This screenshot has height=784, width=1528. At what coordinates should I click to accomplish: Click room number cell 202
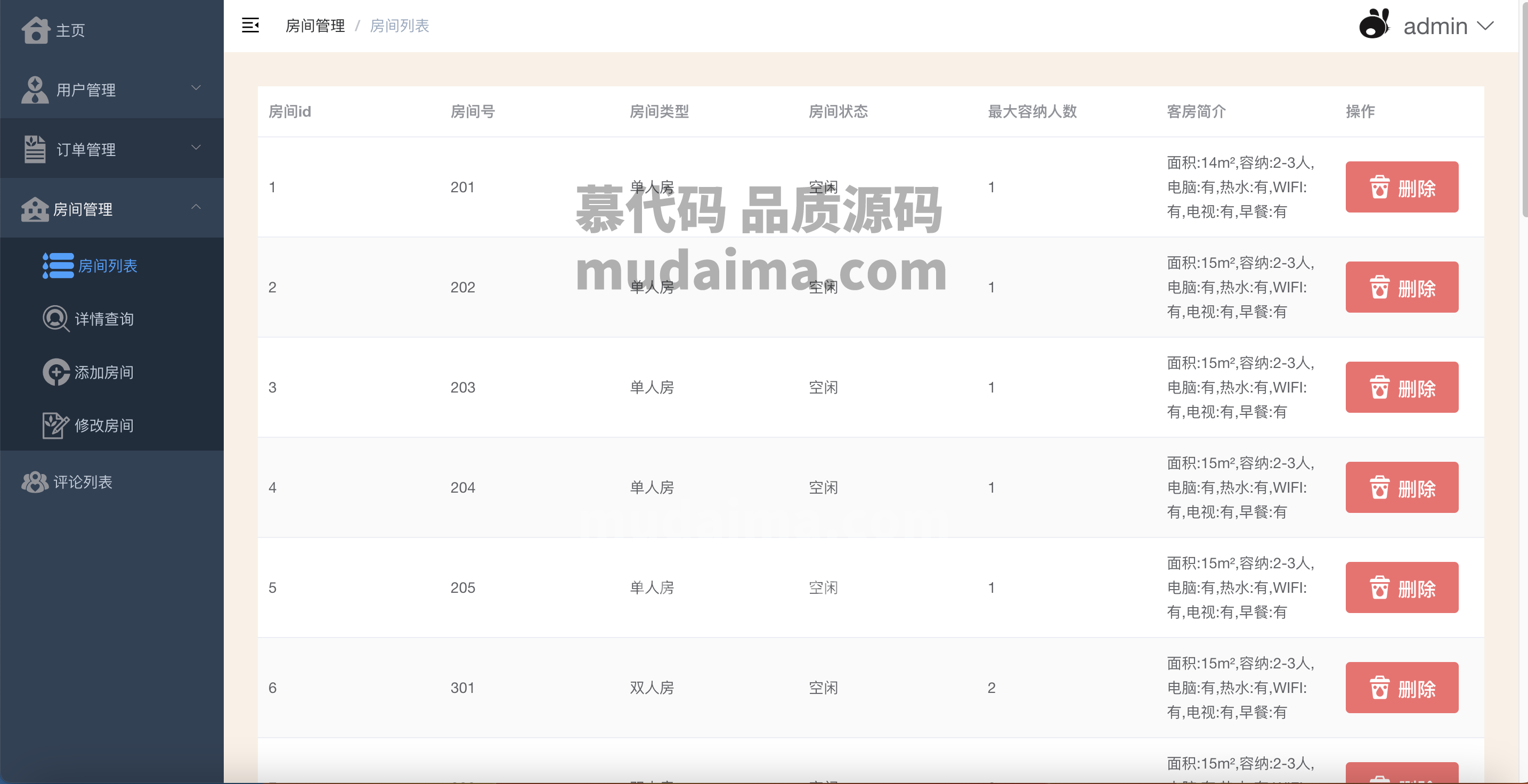click(x=462, y=288)
